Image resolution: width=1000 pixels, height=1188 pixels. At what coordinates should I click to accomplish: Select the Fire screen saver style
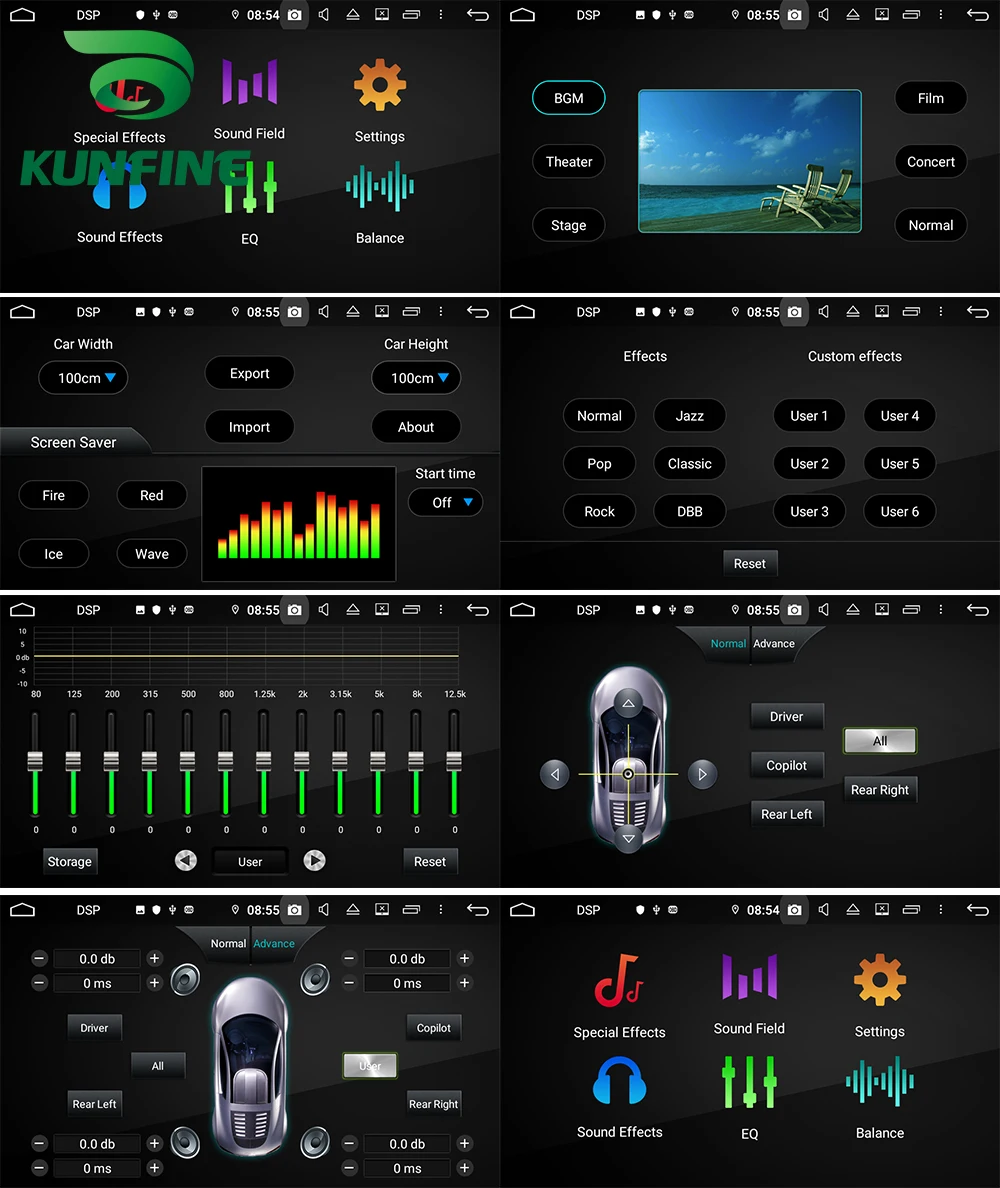tap(53, 495)
